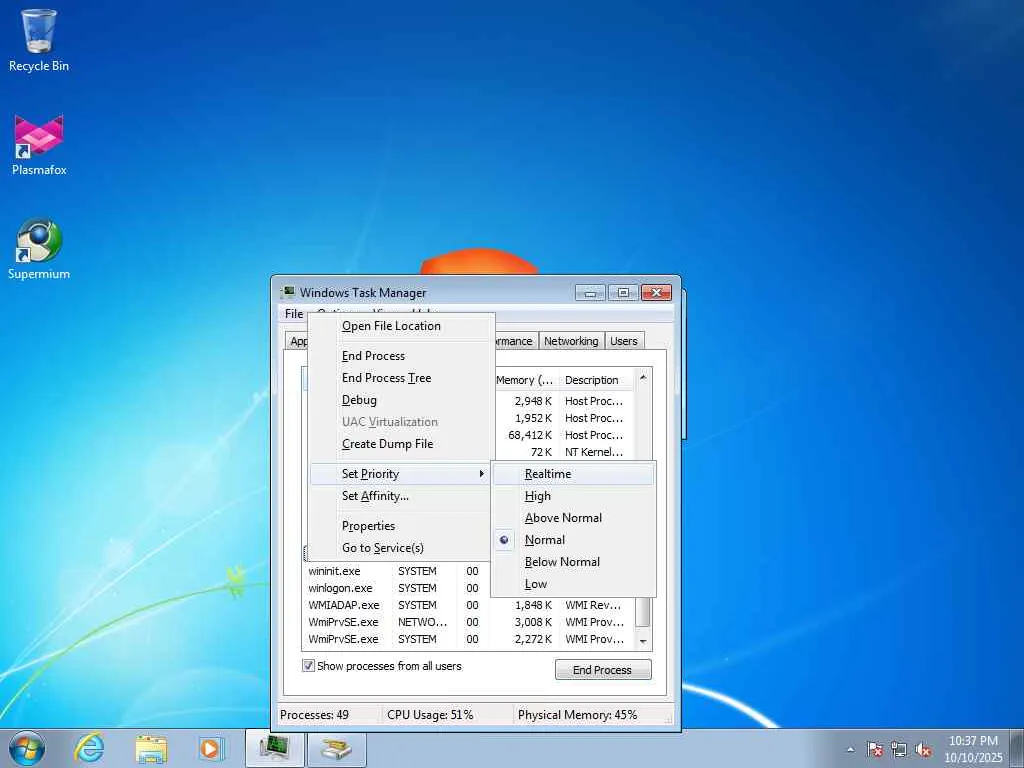Choose Open File Location in context menu
1024x768 pixels.
(x=400, y=326)
